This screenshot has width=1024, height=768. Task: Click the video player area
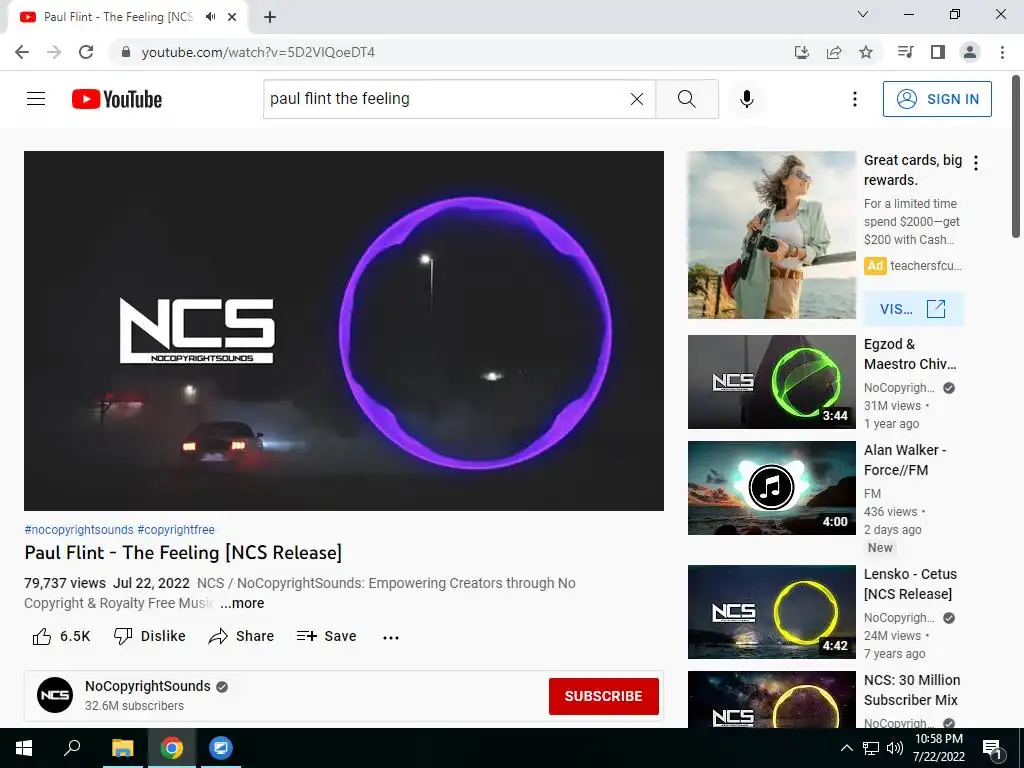tap(344, 331)
